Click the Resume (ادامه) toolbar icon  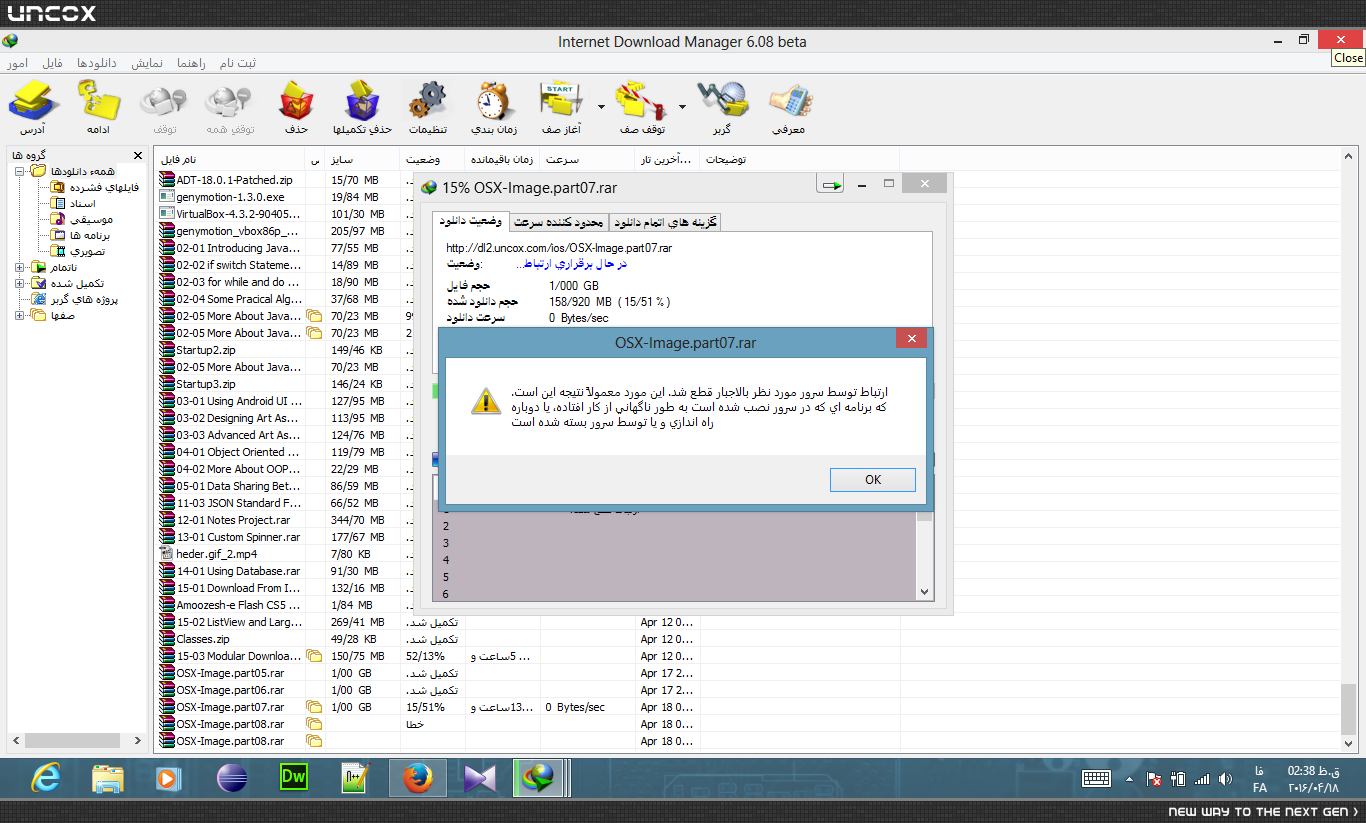98,101
